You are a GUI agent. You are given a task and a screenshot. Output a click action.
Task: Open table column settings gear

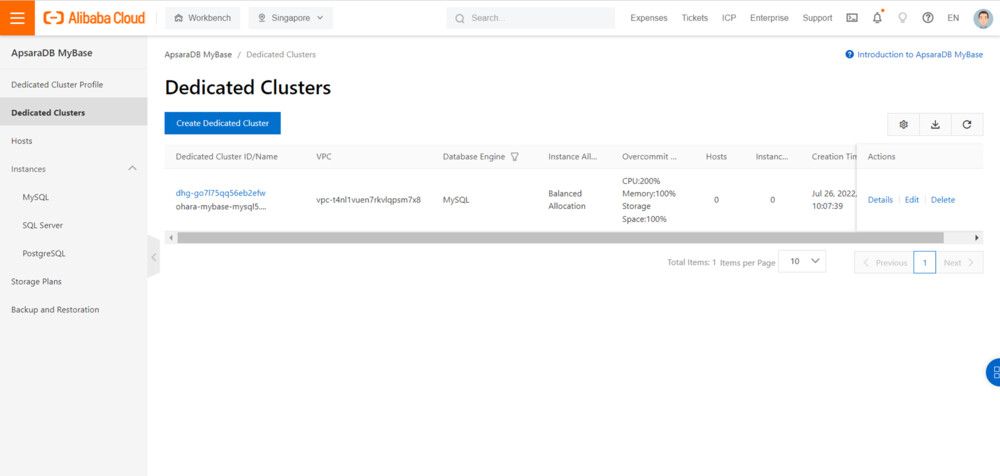click(x=903, y=124)
